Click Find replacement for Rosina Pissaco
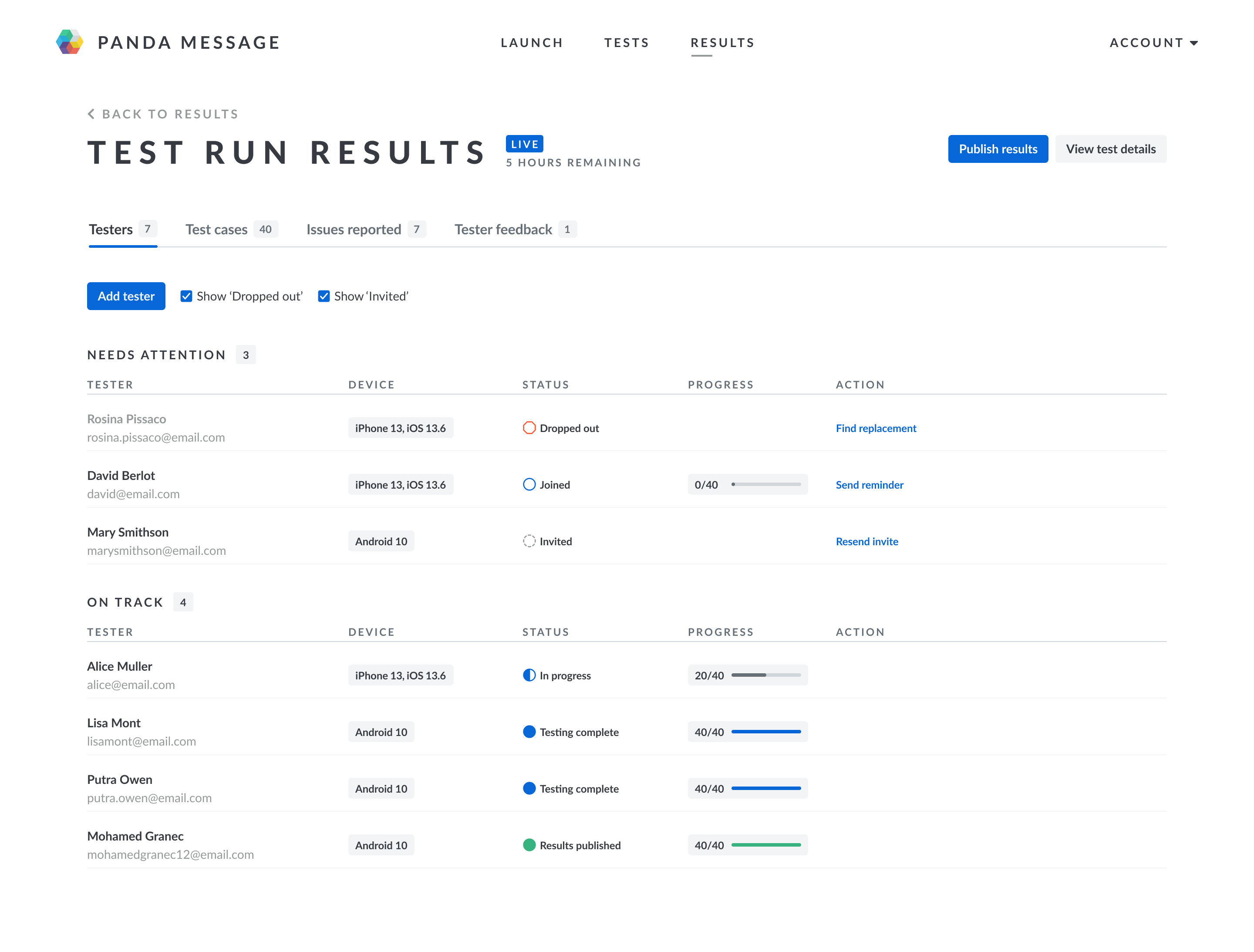 876,428
